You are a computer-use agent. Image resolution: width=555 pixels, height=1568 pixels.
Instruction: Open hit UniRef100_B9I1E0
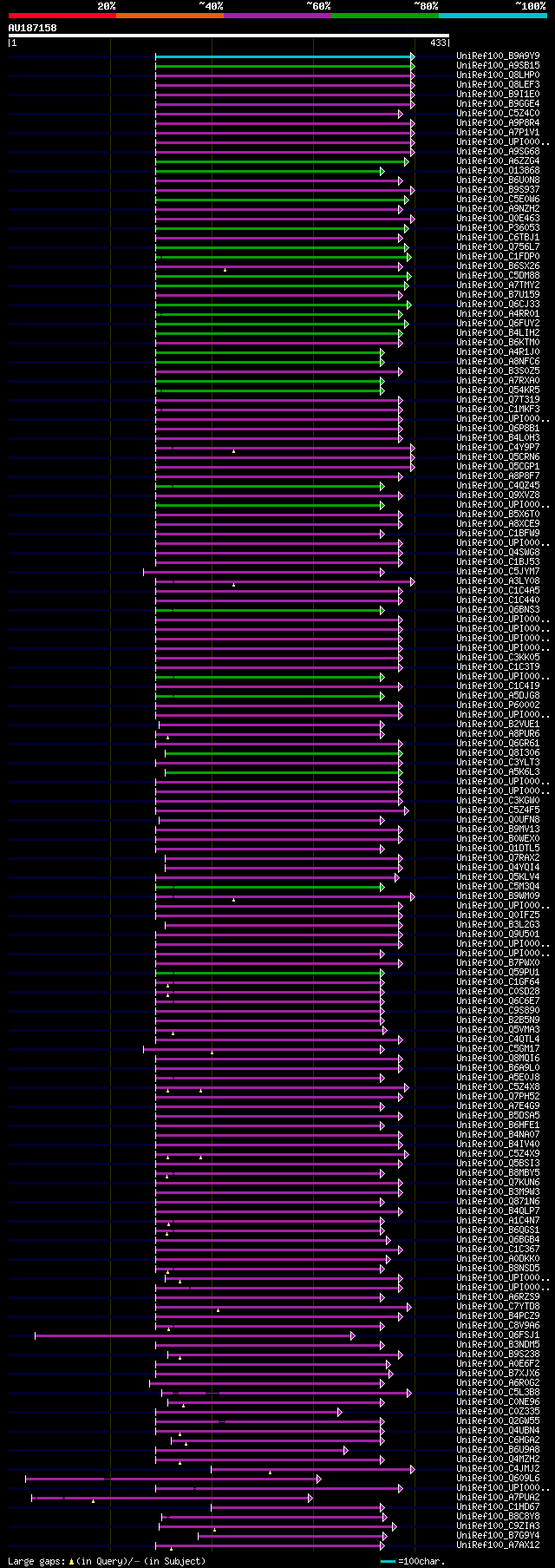(x=498, y=95)
